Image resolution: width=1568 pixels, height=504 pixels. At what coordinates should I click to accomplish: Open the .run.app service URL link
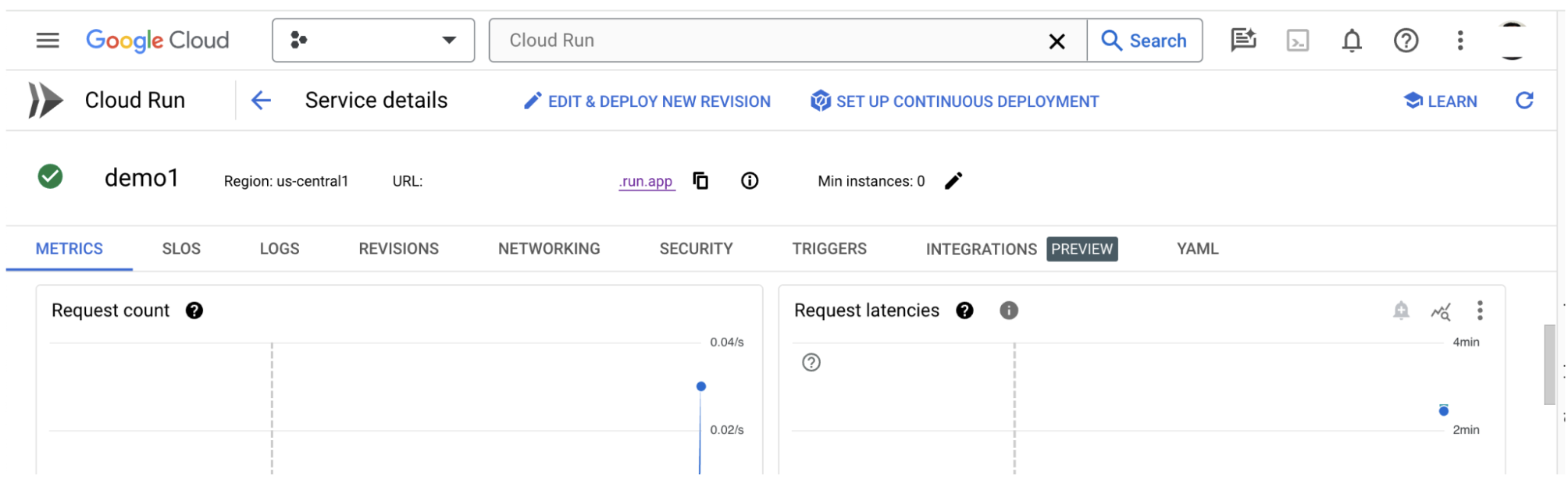pyautogui.click(x=647, y=182)
